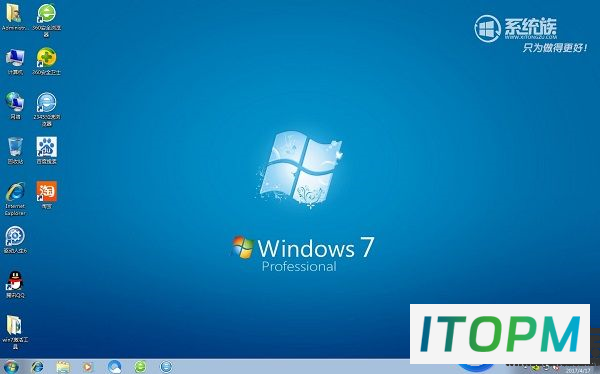The width and height of the screenshot is (600, 374).
Task: Launch the 360 Safe Browser desktop shortcut
Action: 46,20
